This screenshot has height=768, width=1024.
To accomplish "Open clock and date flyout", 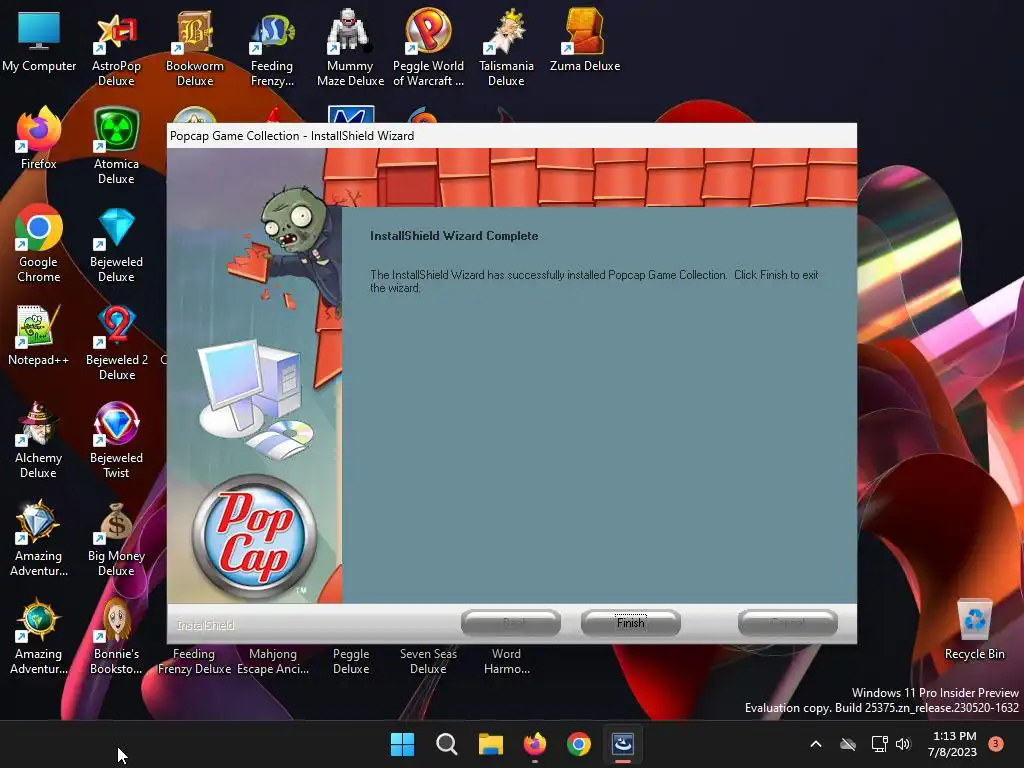I will tap(952, 744).
